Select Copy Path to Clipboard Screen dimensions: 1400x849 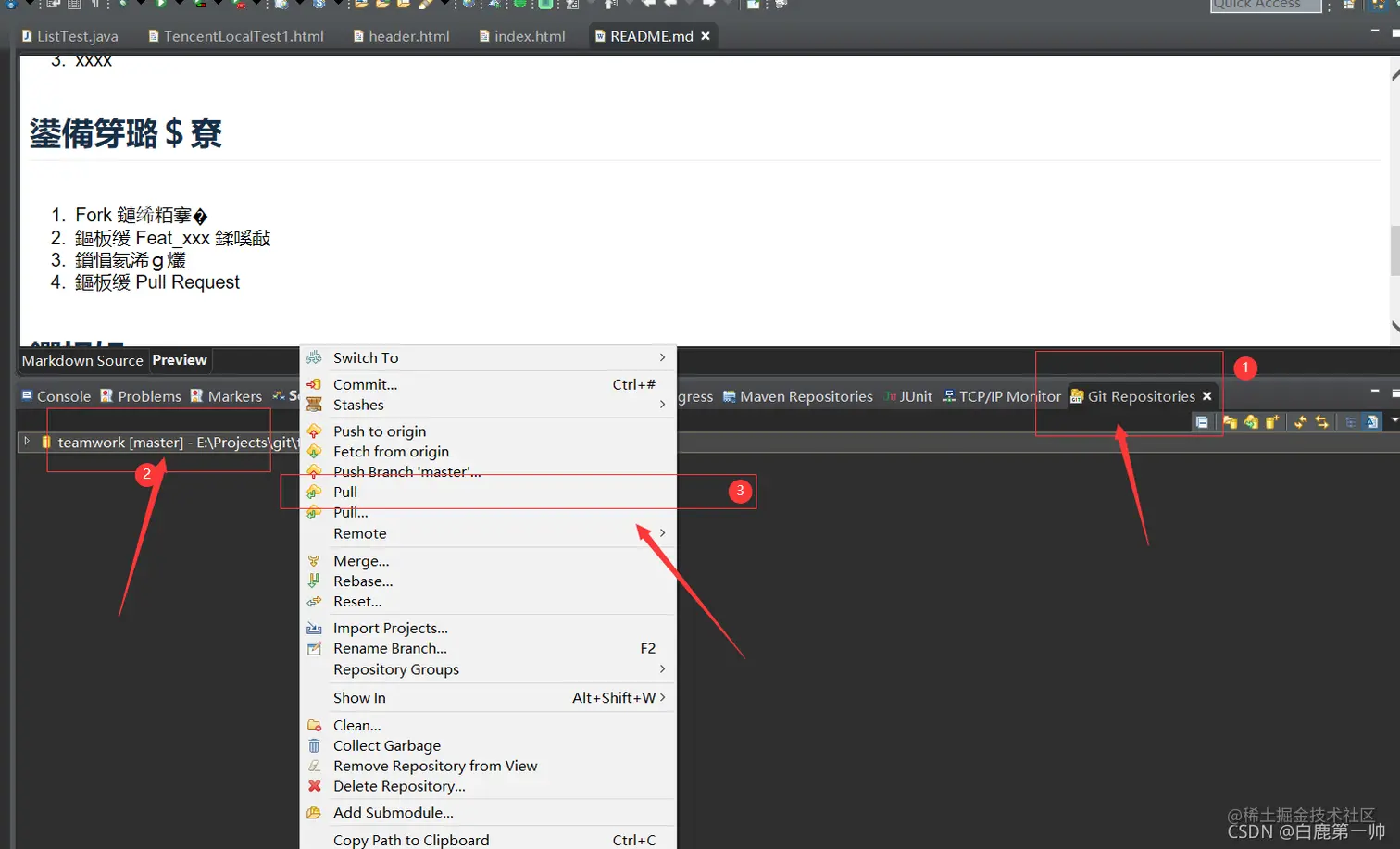488,840
